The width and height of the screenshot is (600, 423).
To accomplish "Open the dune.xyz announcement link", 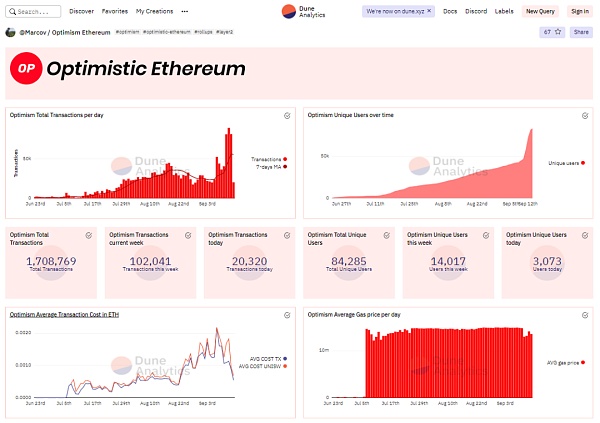I will 395,11.
